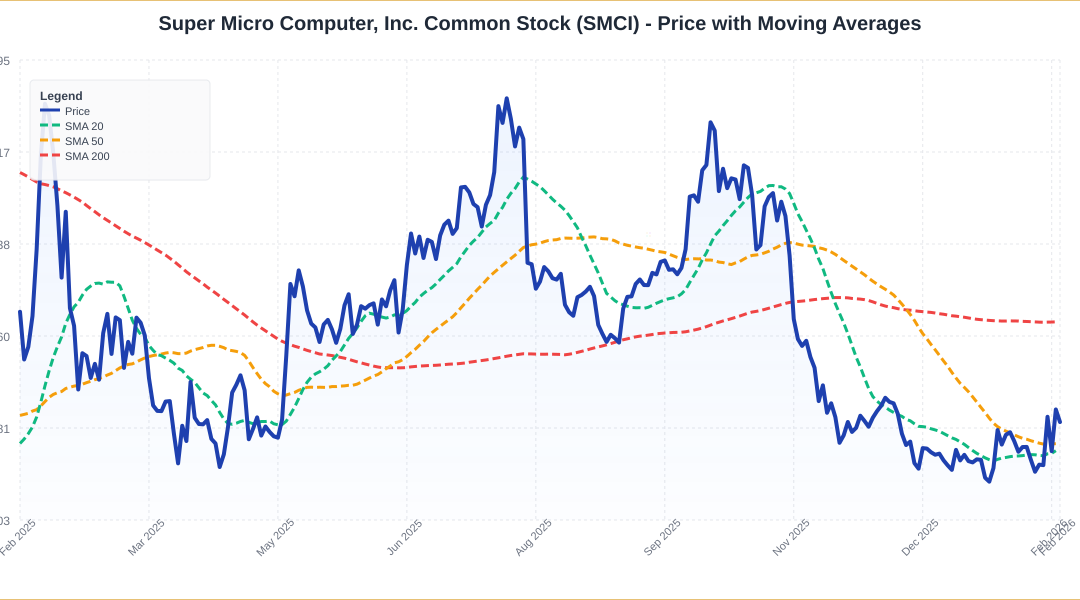Click the green SMA 20 legend swatch
This screenshot has height=600, width=1080.
click(x=50, y=126)
